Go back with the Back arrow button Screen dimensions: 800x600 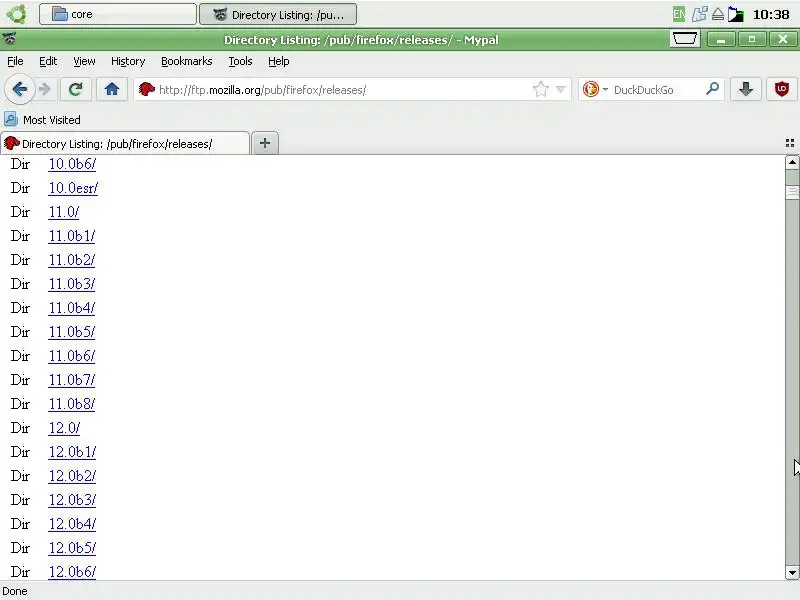pyautogui.click(x=20, y=90)
